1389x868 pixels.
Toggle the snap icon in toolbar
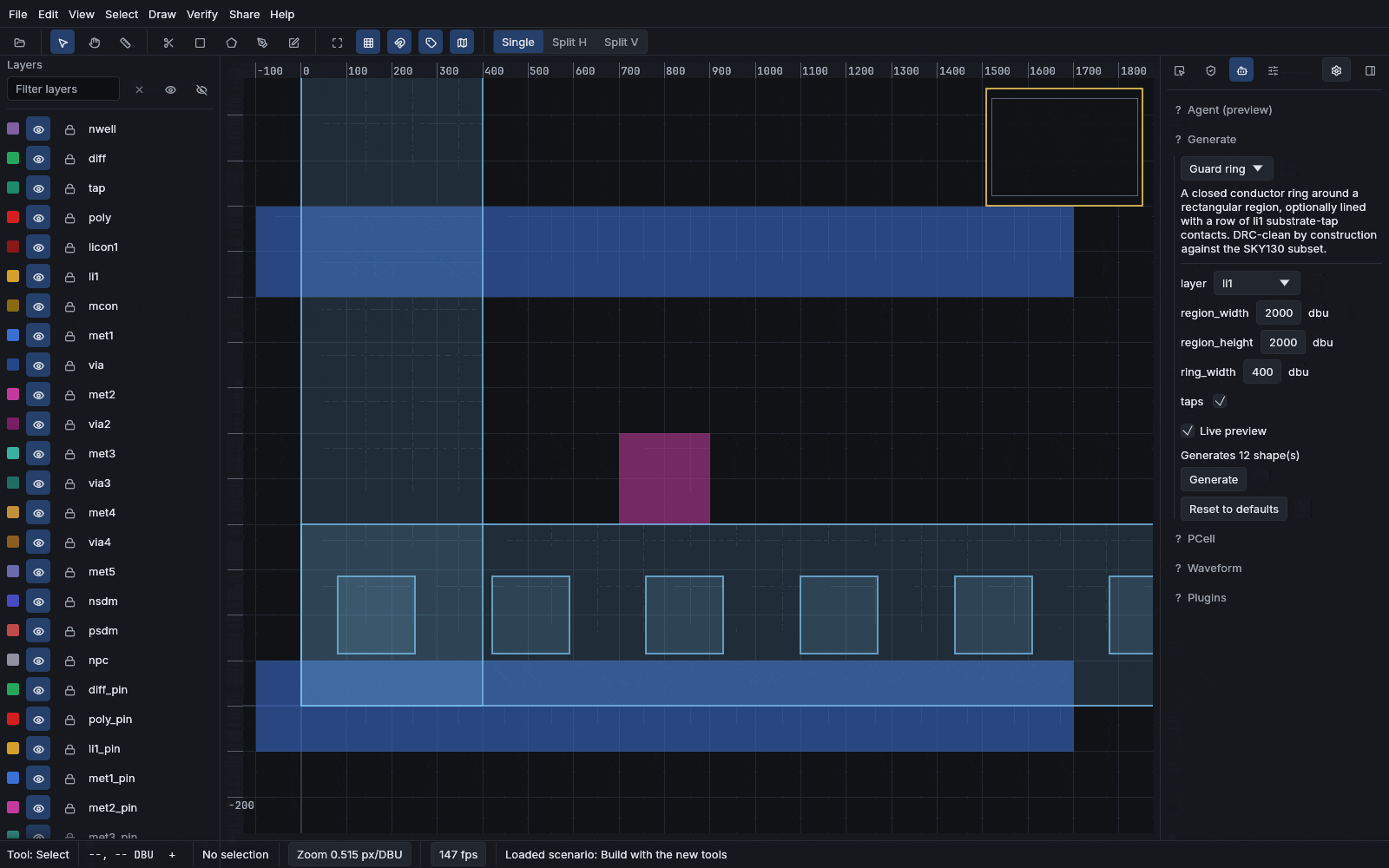(x=399, y=43)
